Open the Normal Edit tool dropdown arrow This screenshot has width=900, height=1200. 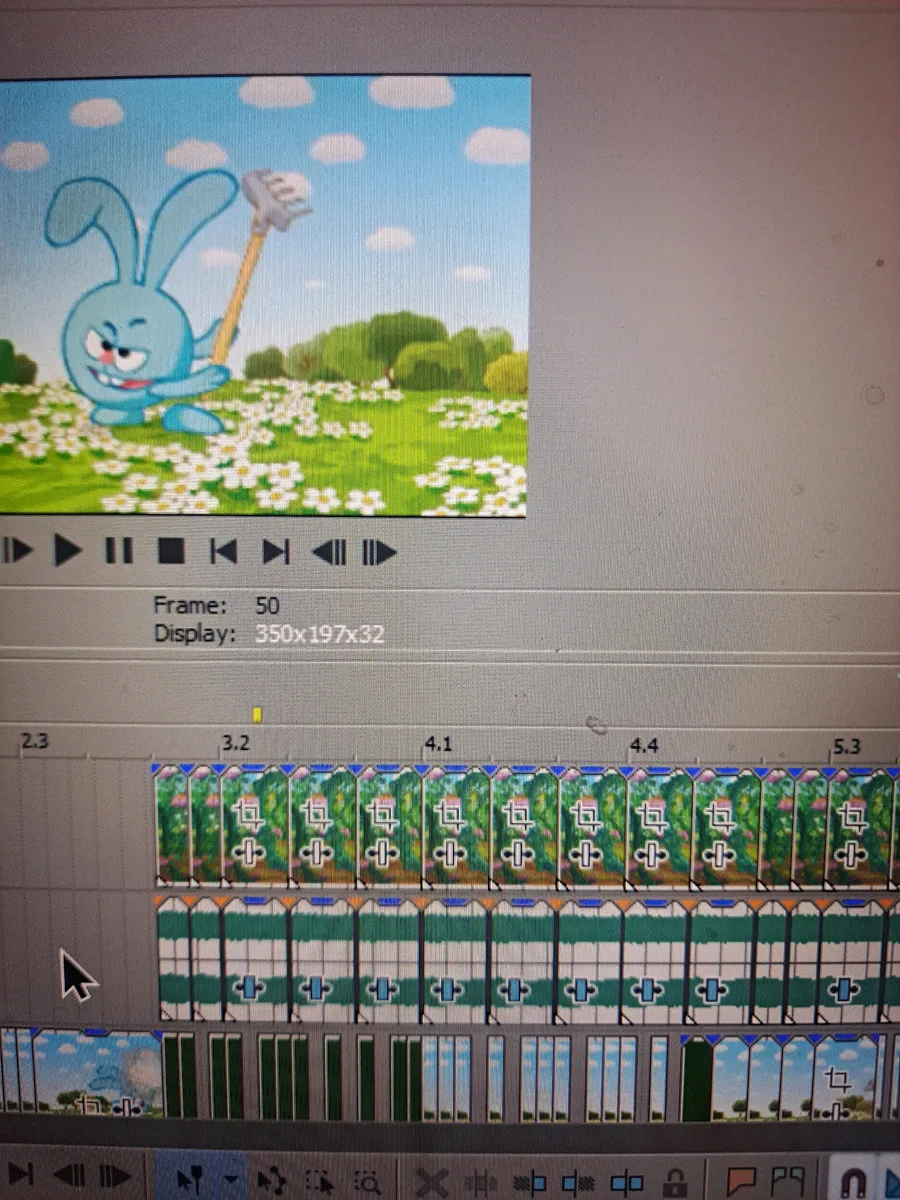231,1181
